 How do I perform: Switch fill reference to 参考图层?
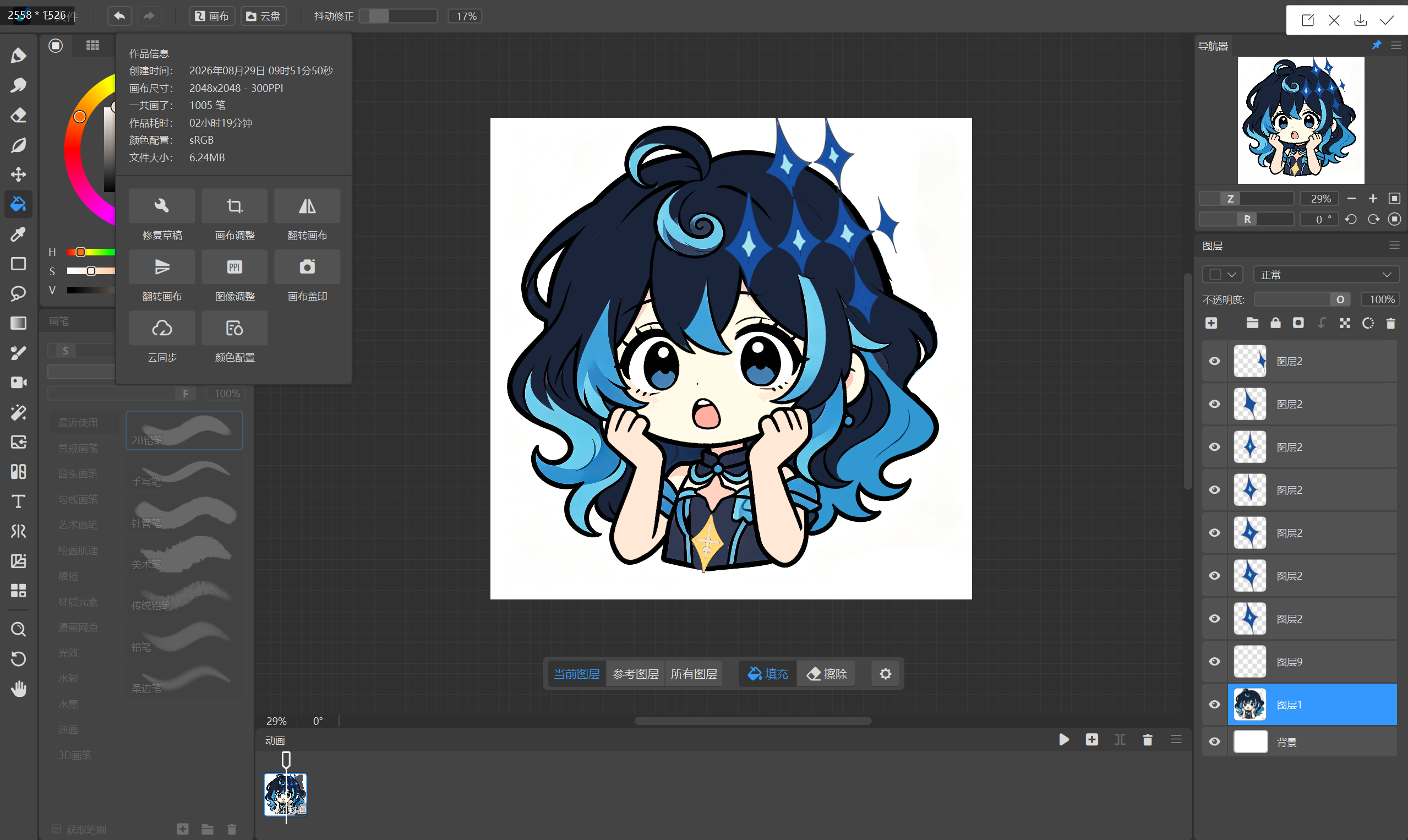636,674
